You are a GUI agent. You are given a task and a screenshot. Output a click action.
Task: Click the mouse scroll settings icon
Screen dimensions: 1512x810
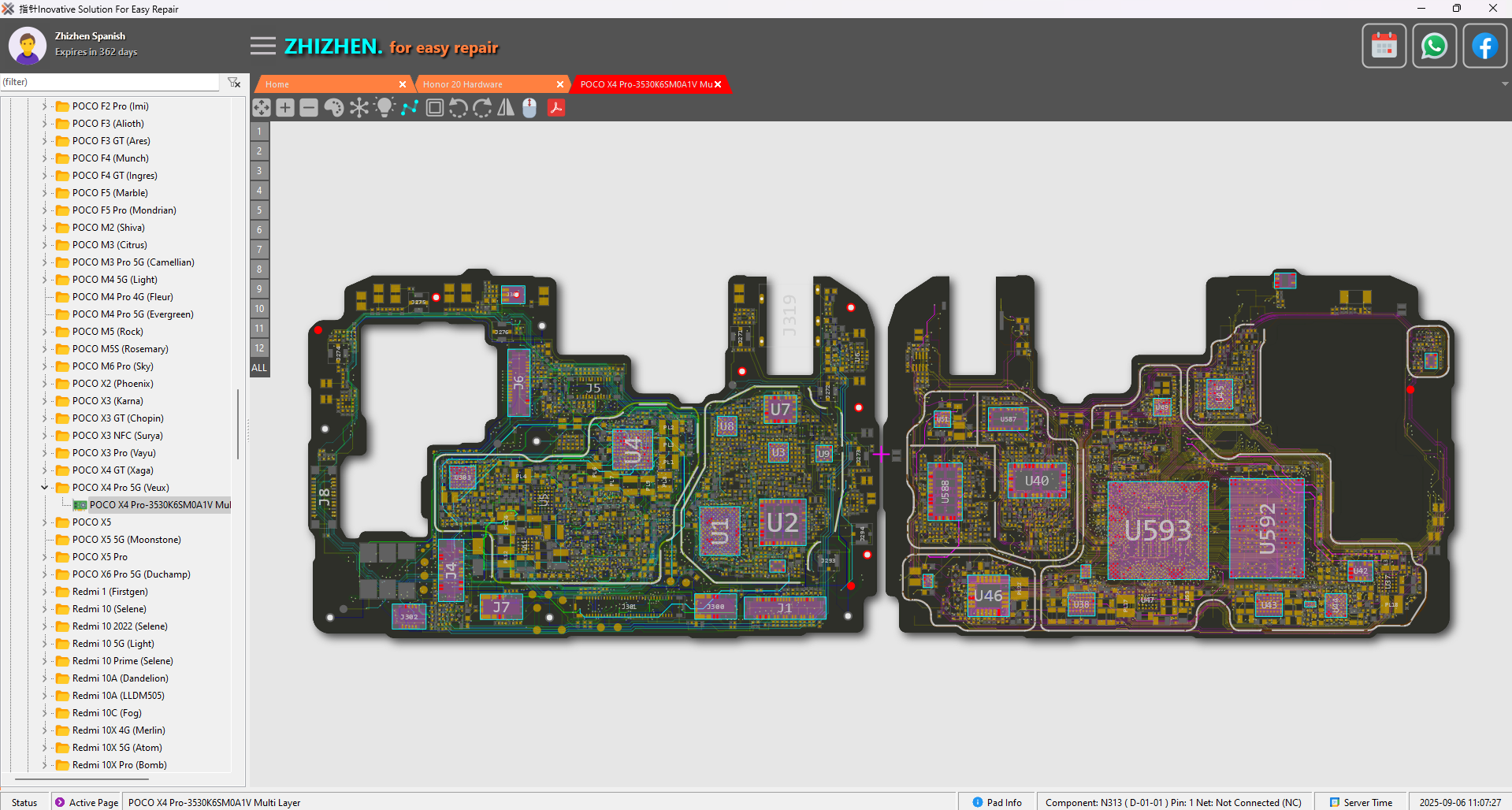coord(529,108)
